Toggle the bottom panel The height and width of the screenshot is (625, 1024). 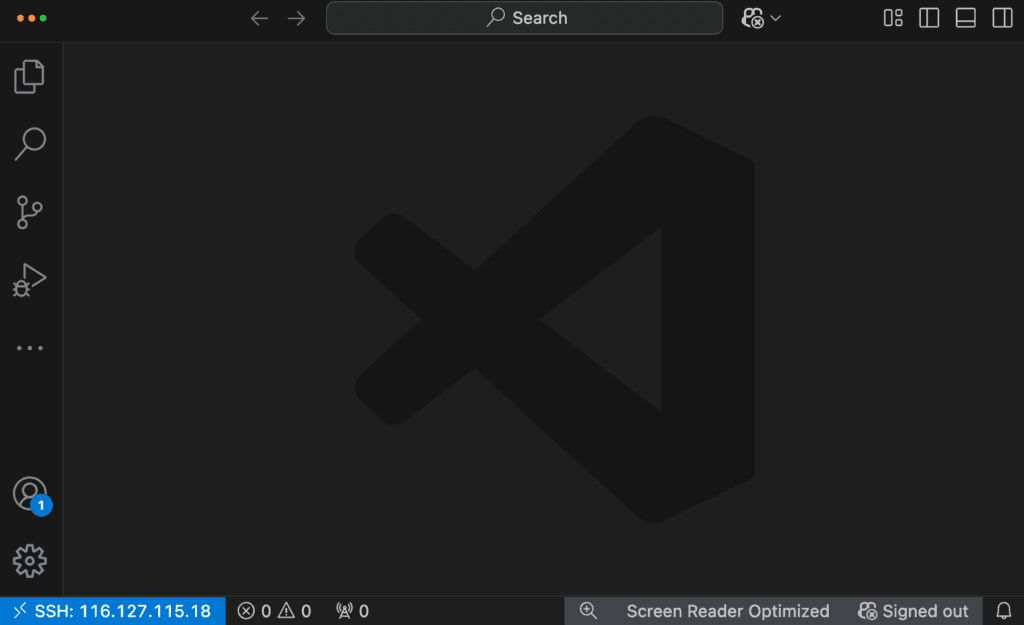pos(966,18)
